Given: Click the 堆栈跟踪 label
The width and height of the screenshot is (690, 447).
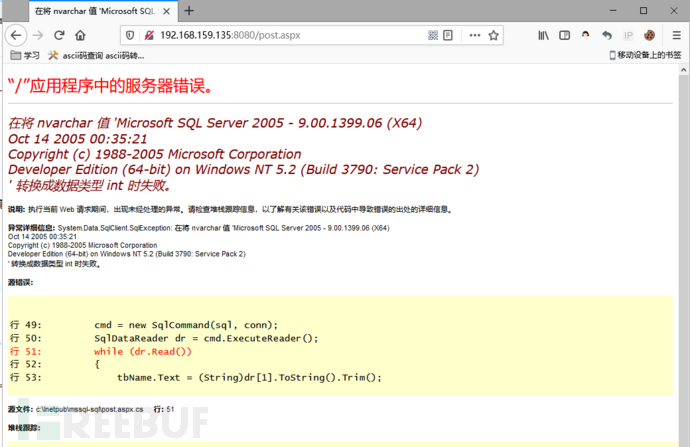Looking at the screenshot, I should [24, 427].
